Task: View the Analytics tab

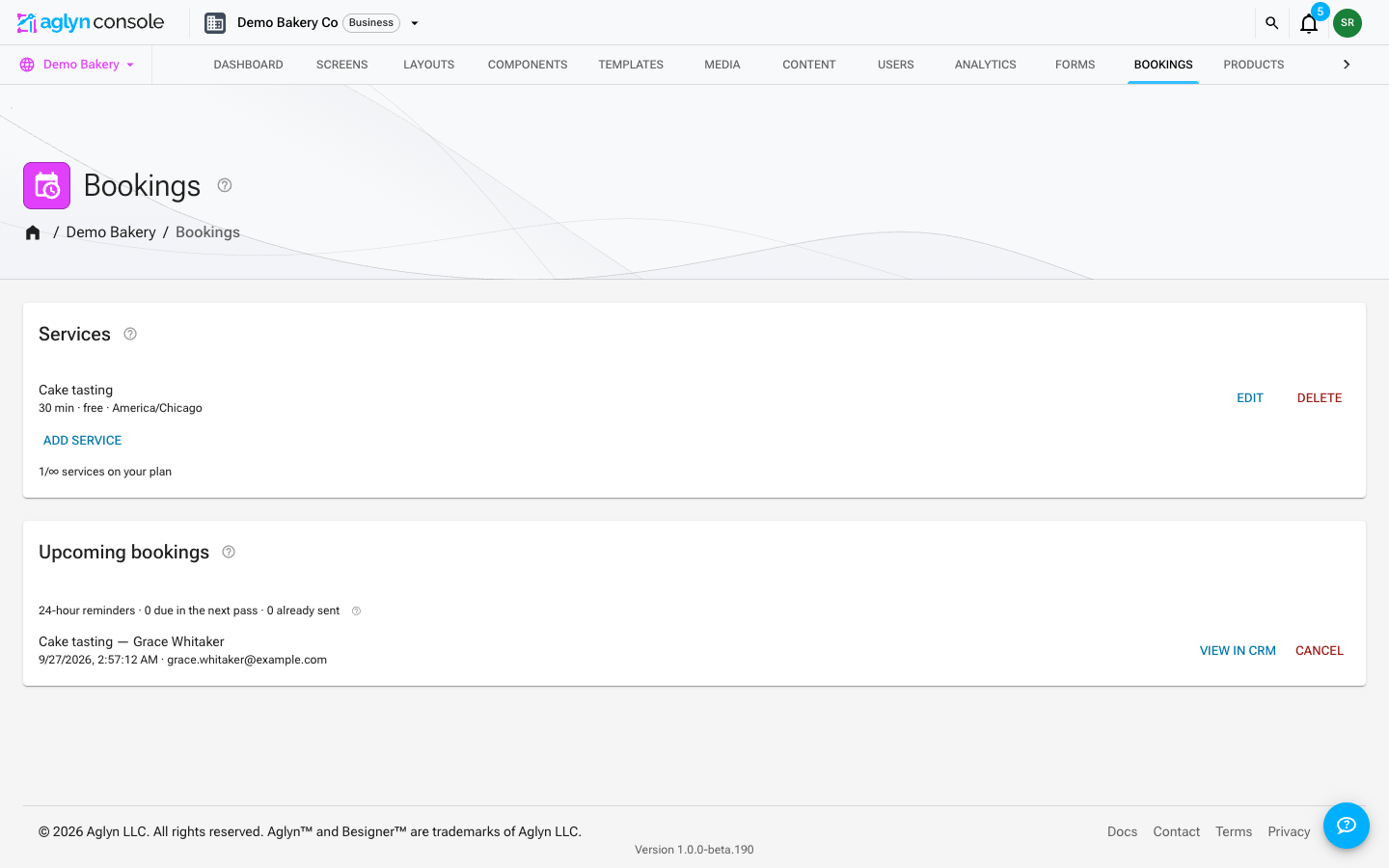Action: tap(986, 65)
